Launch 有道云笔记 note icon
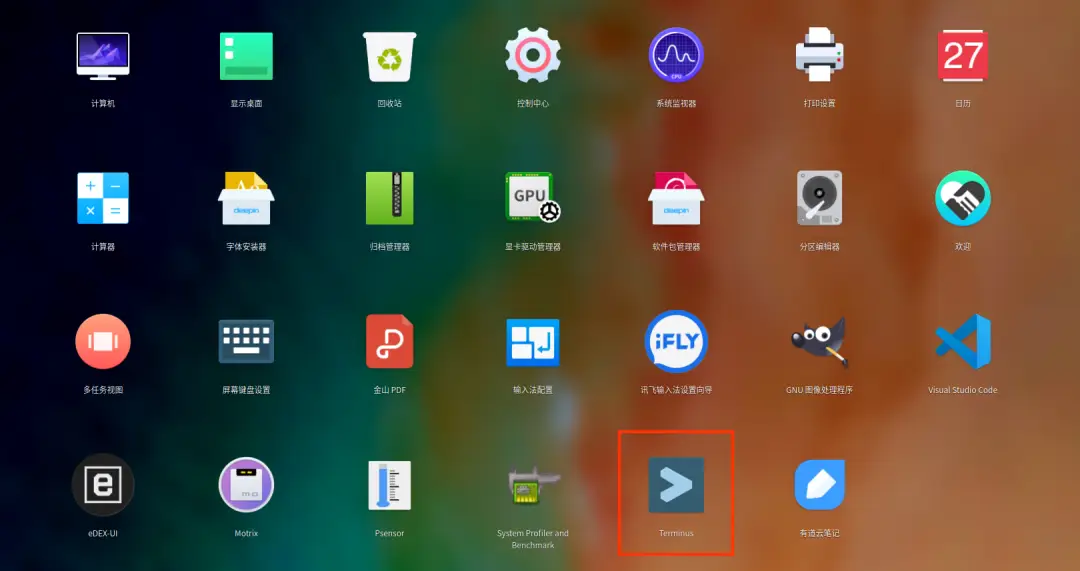 click(x=820, y=485)
